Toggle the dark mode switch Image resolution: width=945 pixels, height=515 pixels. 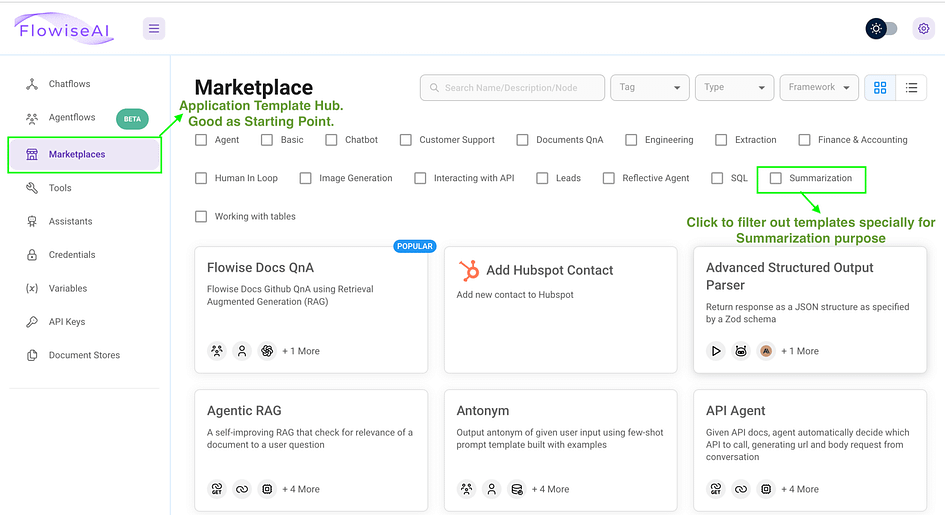(882, 28)
